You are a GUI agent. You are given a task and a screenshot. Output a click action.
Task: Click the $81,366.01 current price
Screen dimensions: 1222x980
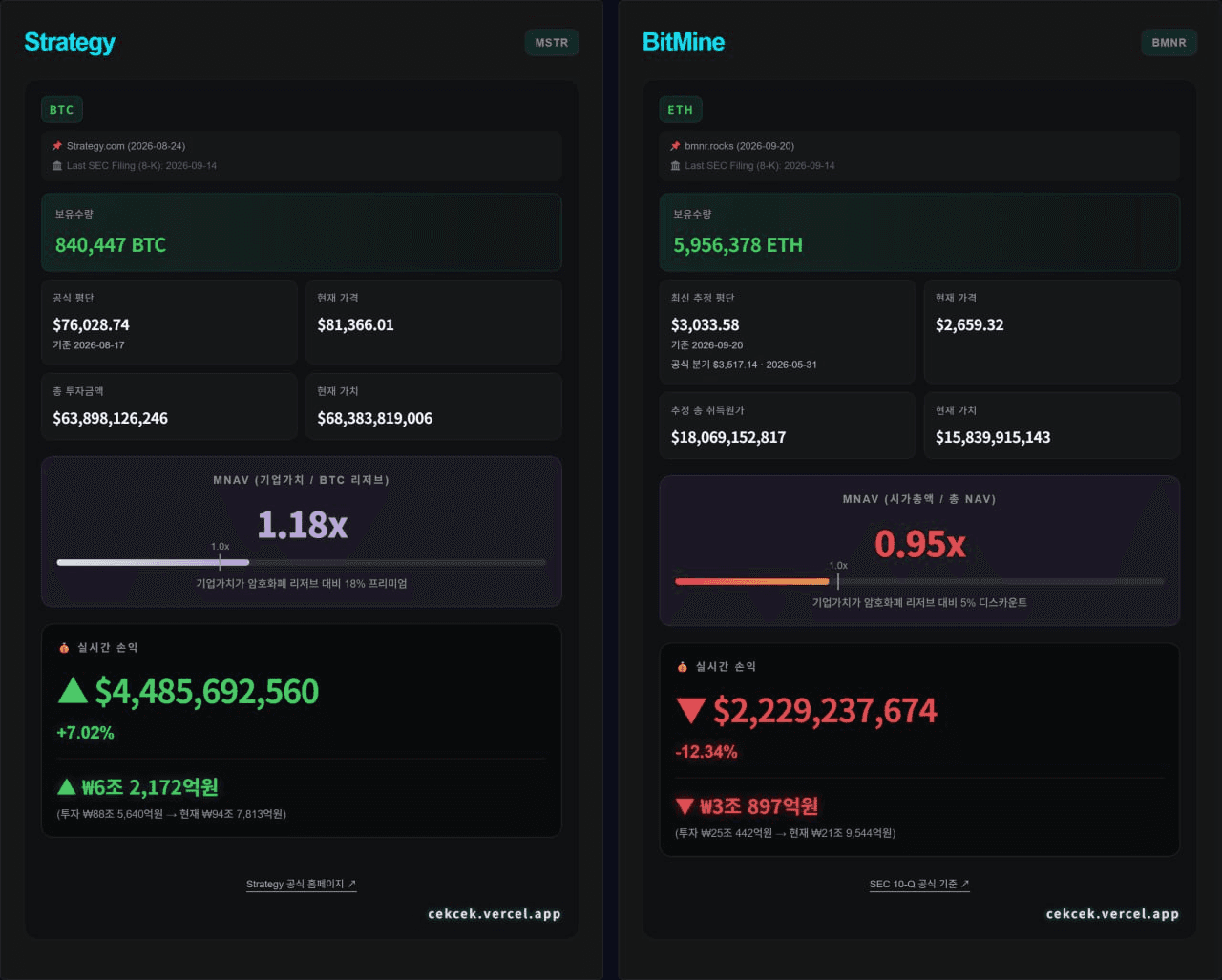[x=355, y=325]
